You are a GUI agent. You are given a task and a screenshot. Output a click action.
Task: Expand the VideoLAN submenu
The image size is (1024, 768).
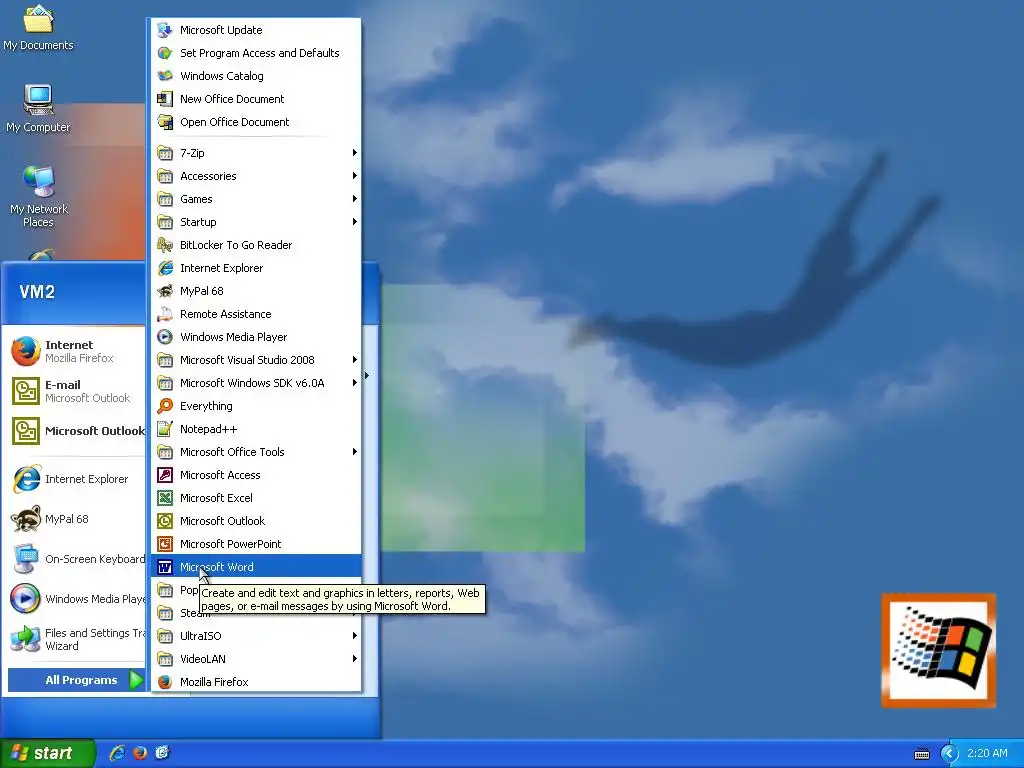256,659
